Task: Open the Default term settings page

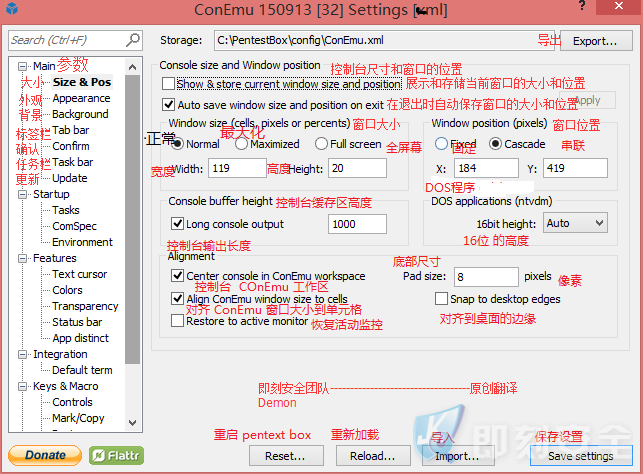Action: tap(82, 370)
